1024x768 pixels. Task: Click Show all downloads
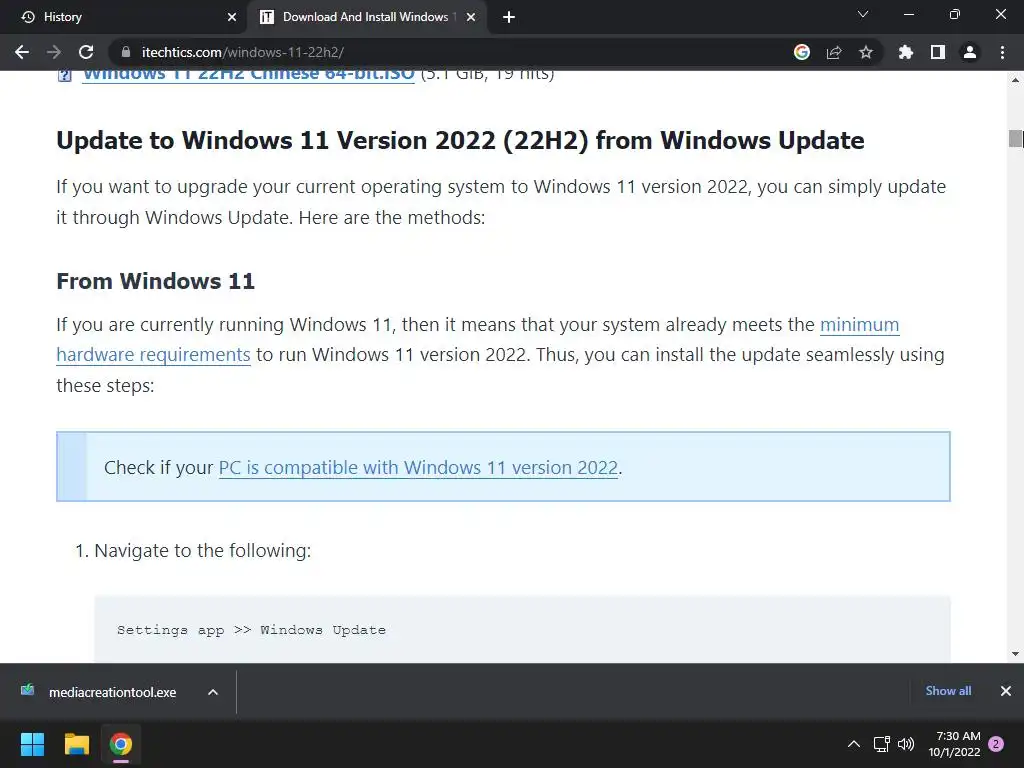[948, 691]
